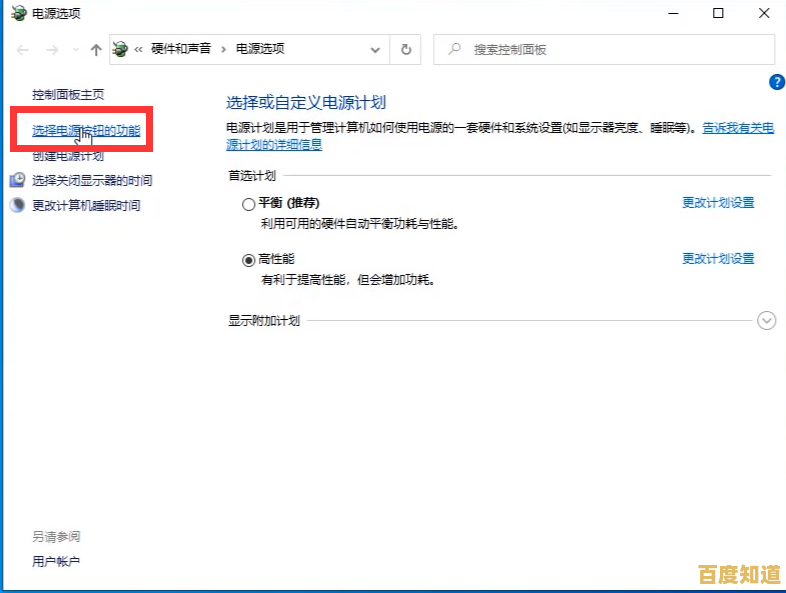Image resolution: width=786 pixels, height=593 pixels.
Task: Maximize the 电源选项 window
Action: pyautogui.click(x=718, y=14)
